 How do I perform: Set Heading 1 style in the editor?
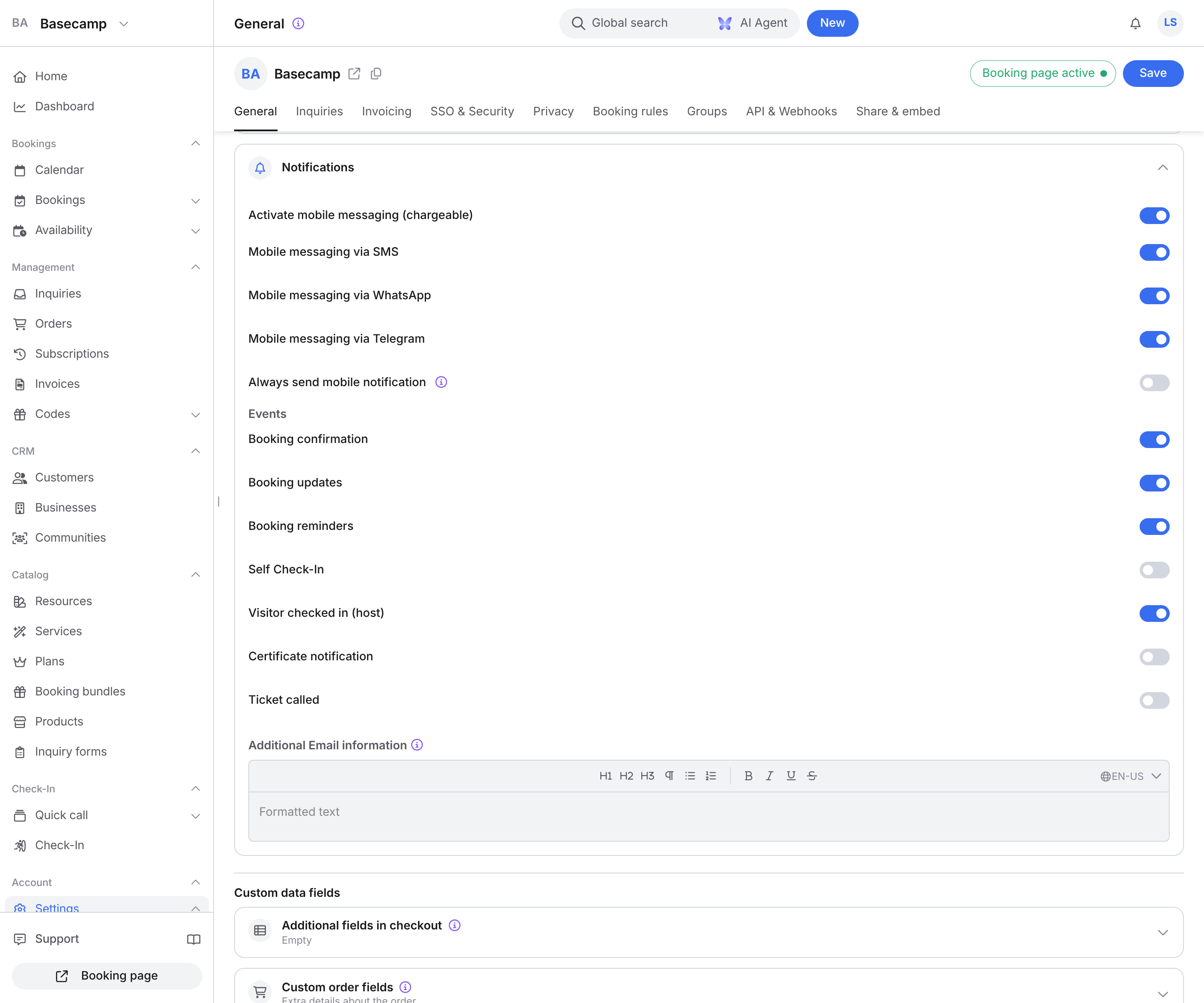[x=605, y=776]
